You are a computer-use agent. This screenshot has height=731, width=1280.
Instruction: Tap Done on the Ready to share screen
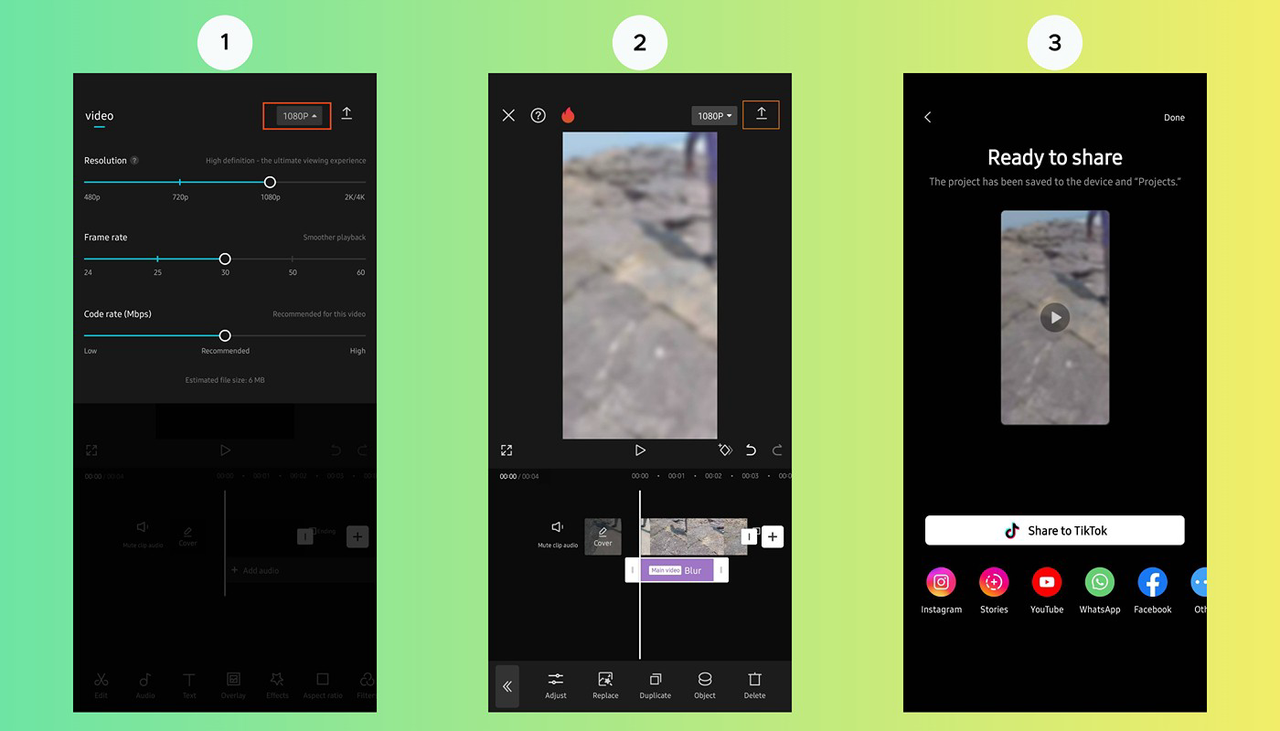pos(1174,117)
